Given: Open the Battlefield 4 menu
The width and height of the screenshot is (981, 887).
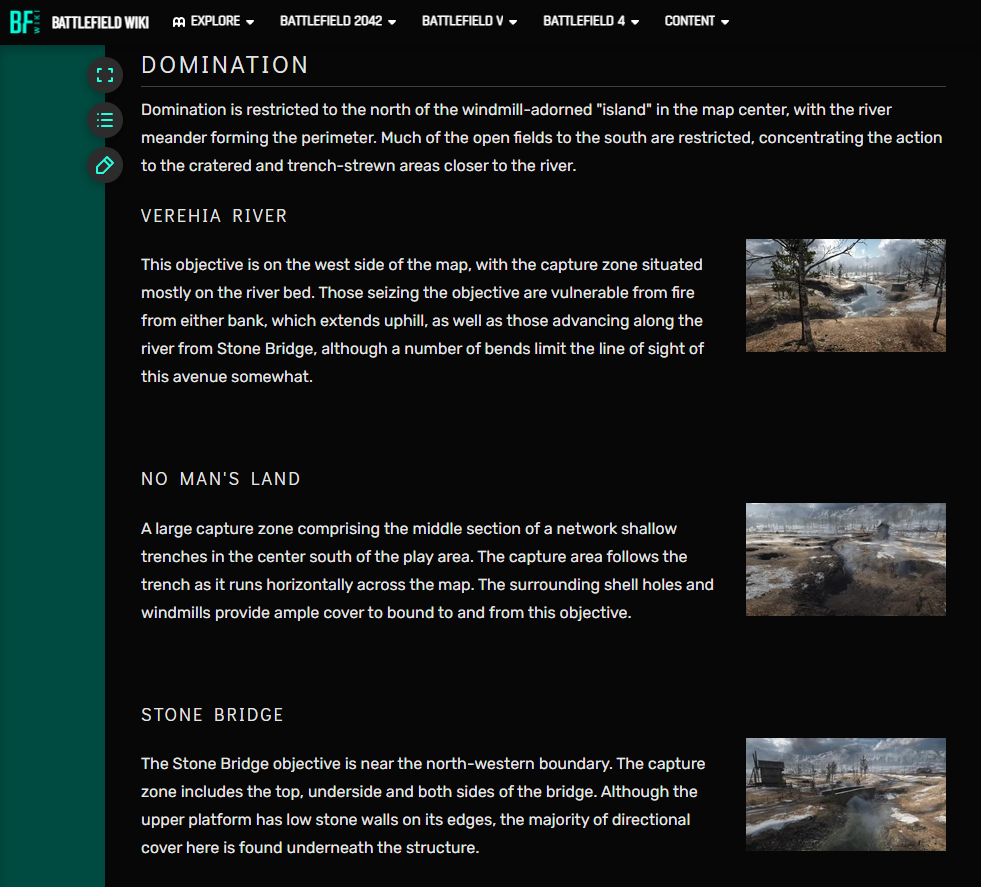Looking at the screenshot, I should click(x=591, y=21).
